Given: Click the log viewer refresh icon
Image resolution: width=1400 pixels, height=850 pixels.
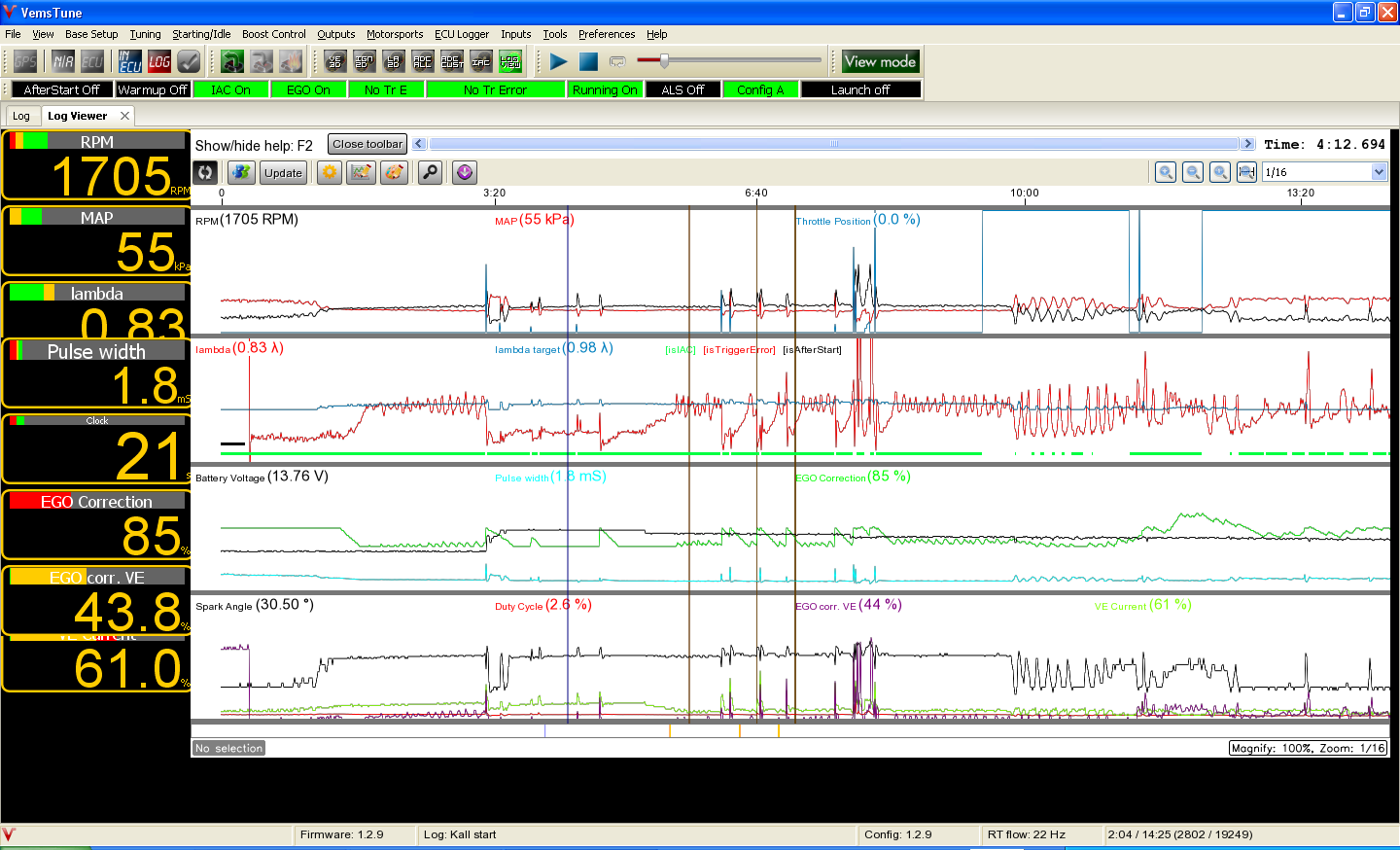Looking at the screenshot, I should pyautogui.click(x=205, y=173).
